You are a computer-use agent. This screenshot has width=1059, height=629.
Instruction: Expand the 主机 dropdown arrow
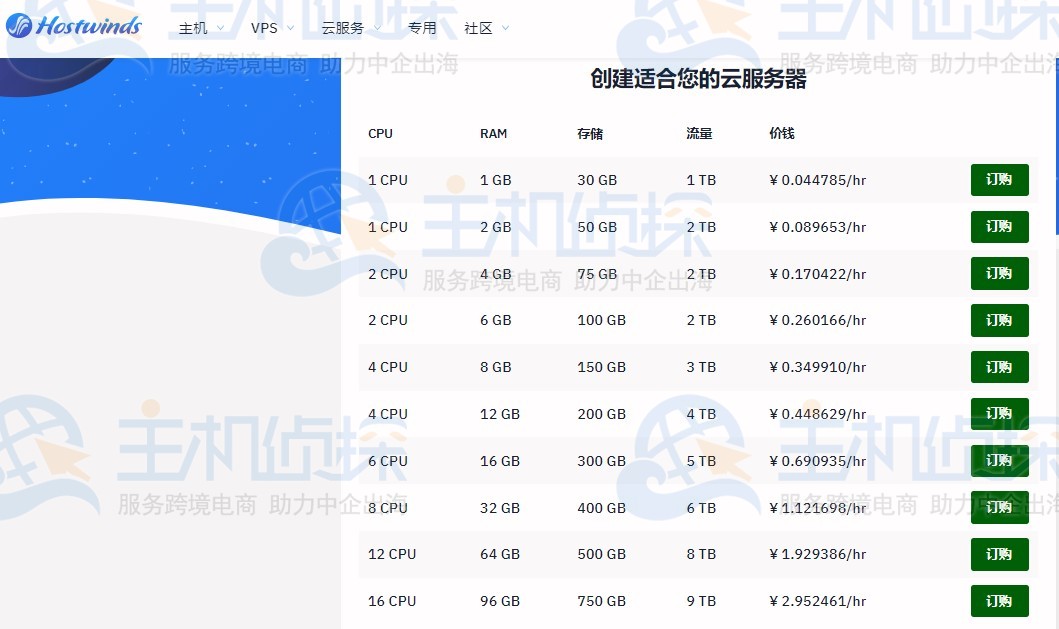(x=219, y=29)
